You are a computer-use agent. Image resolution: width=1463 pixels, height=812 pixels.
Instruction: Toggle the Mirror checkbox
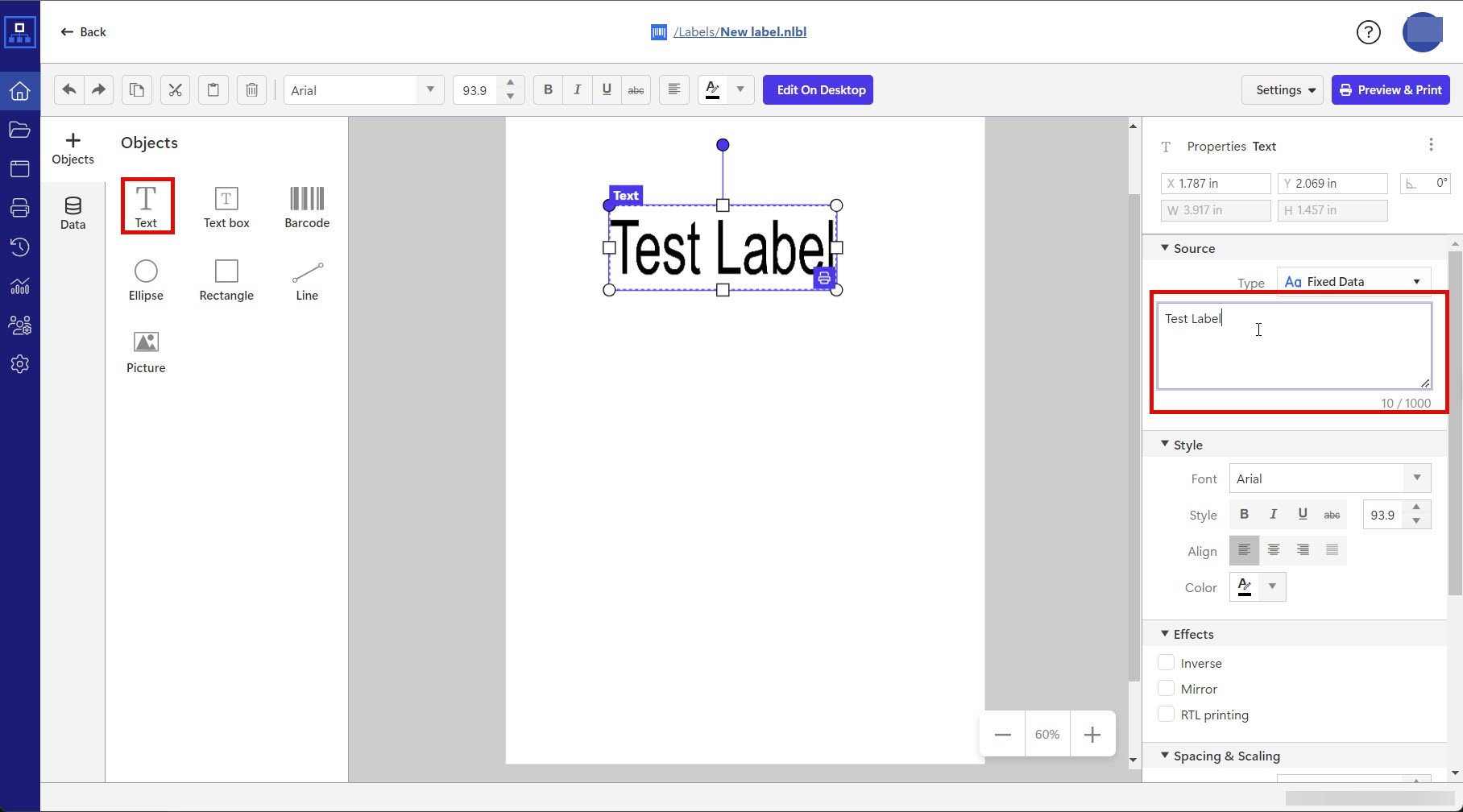click(1166, 689)
